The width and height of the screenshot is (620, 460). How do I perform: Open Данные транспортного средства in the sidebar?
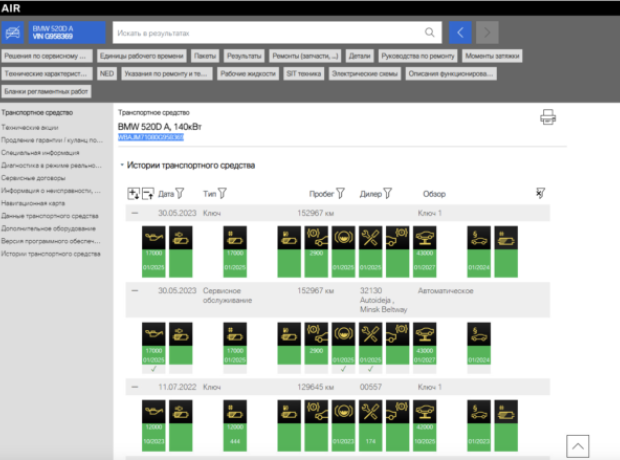49,216
